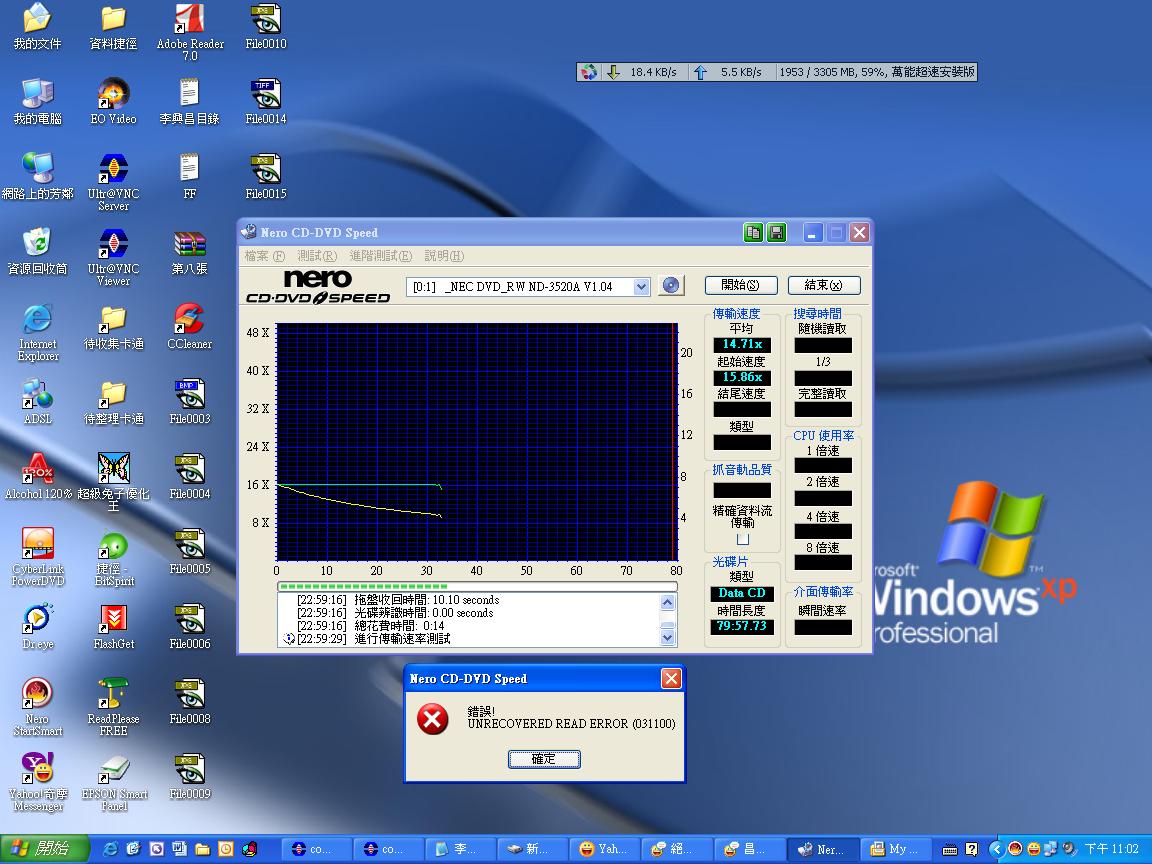Click the disc length value 79:57.73
1152x864 pixels.
tap(741, 626)
